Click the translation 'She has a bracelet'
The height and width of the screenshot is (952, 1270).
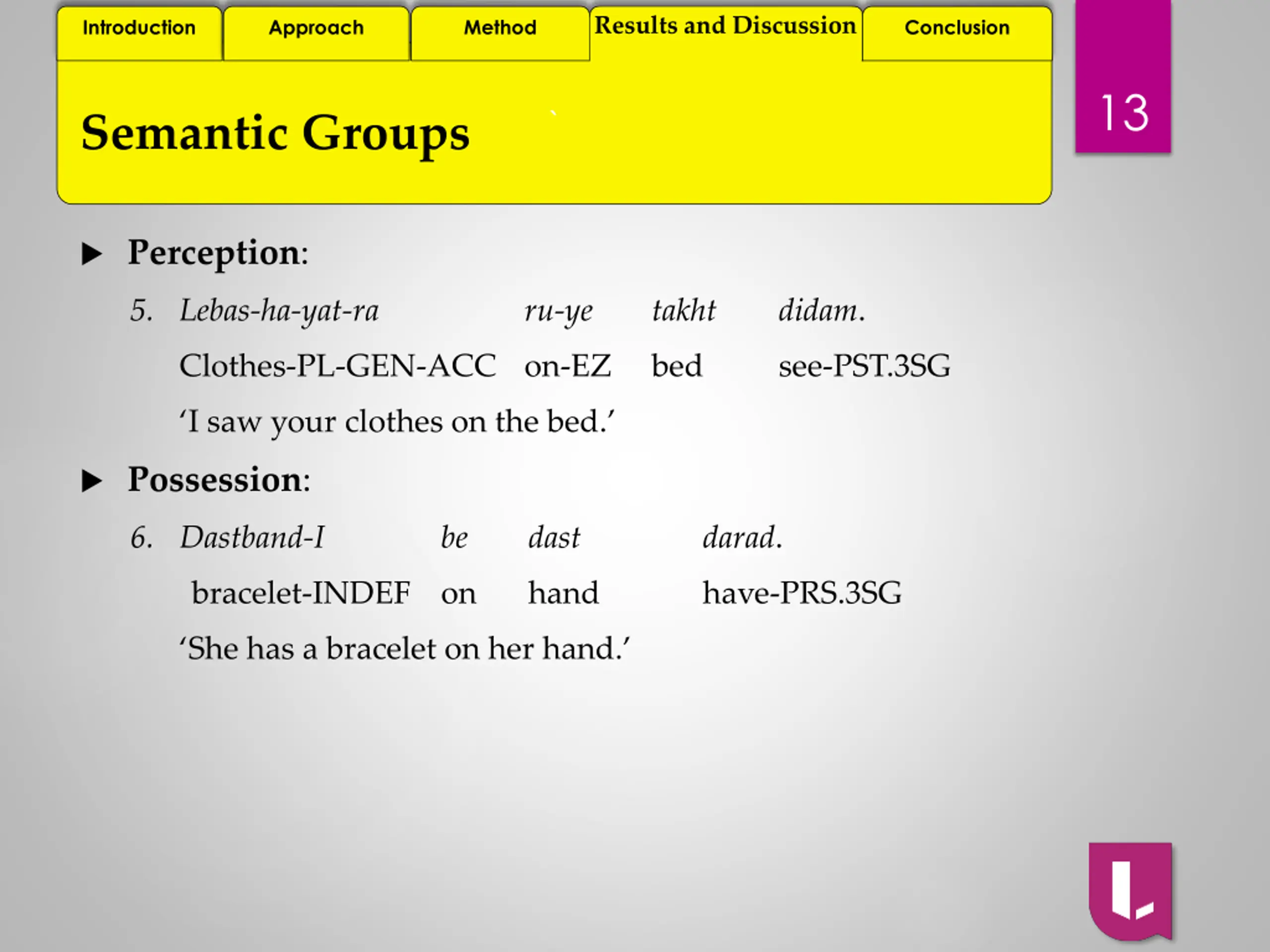404,649
